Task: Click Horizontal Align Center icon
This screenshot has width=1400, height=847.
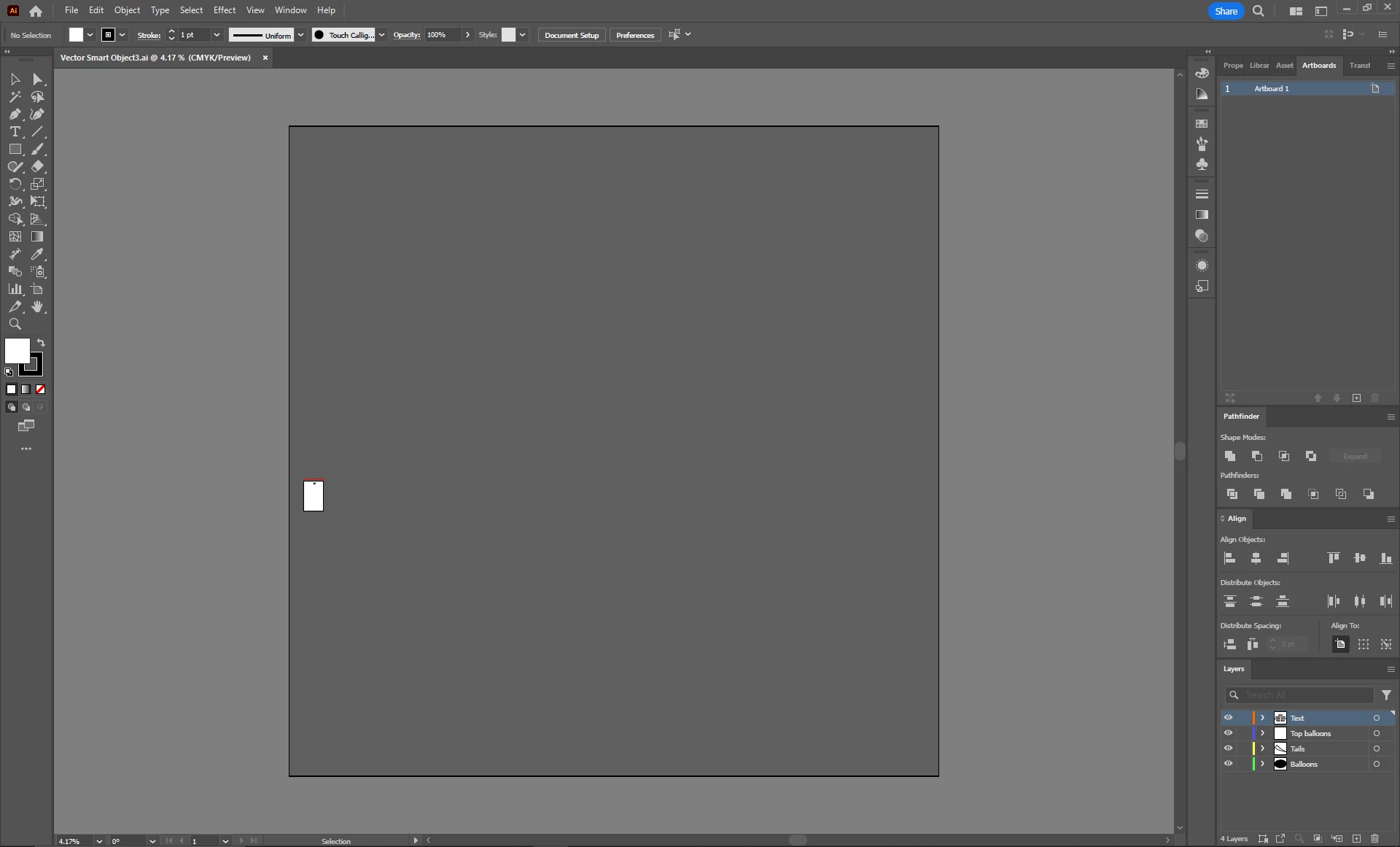Action: [x=1256, y=558]
